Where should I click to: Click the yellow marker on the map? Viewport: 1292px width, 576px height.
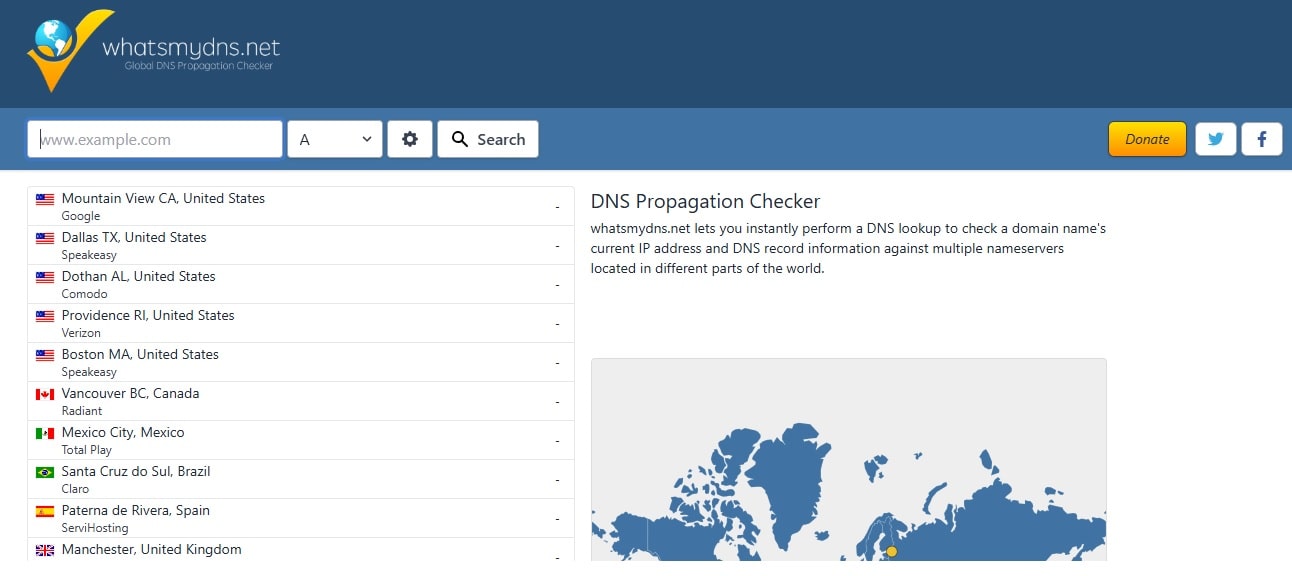coord(892,551)
